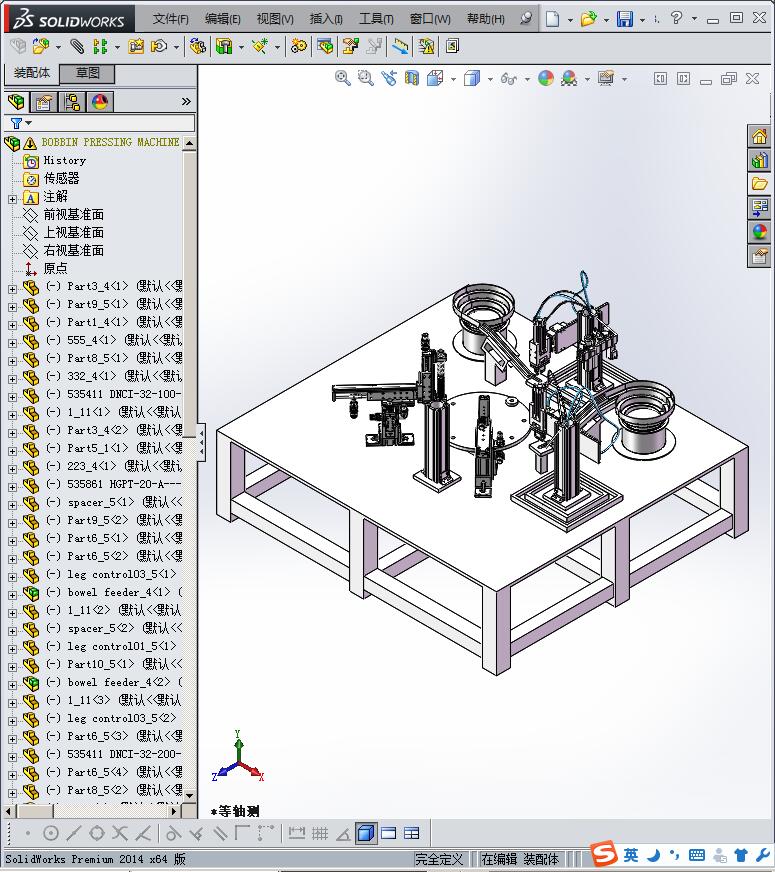Viewport: 775px width, 872px height.
Task: Click the Section View icon
Action: tap(411, 78)
